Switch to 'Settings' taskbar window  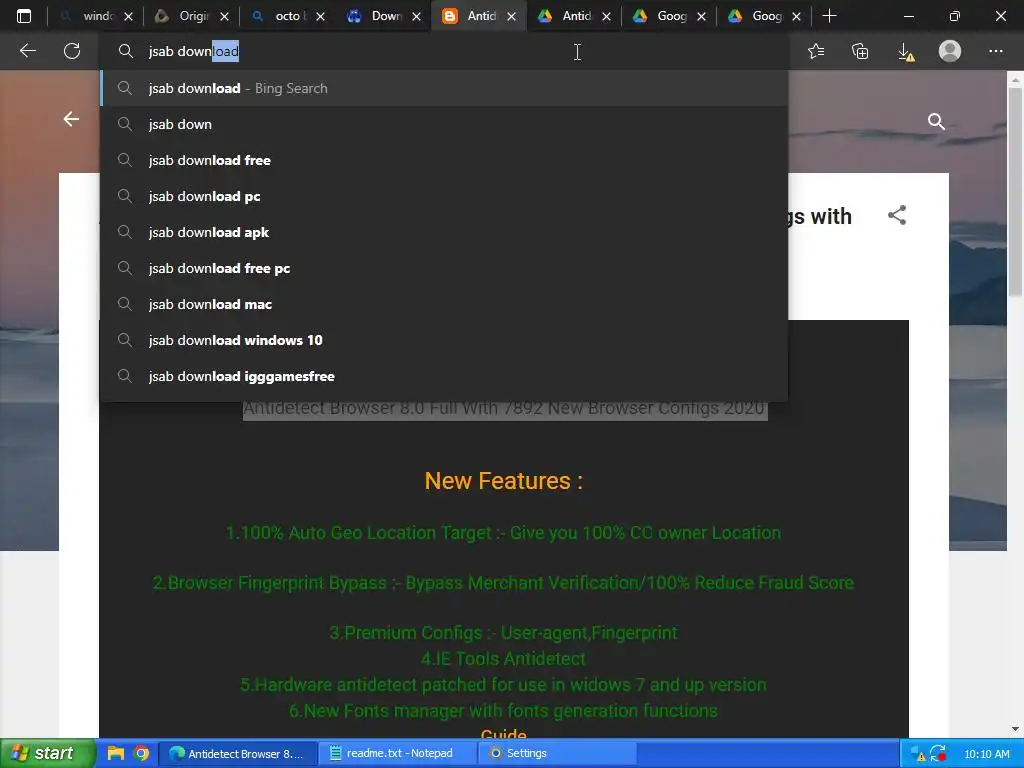[558, 754]
